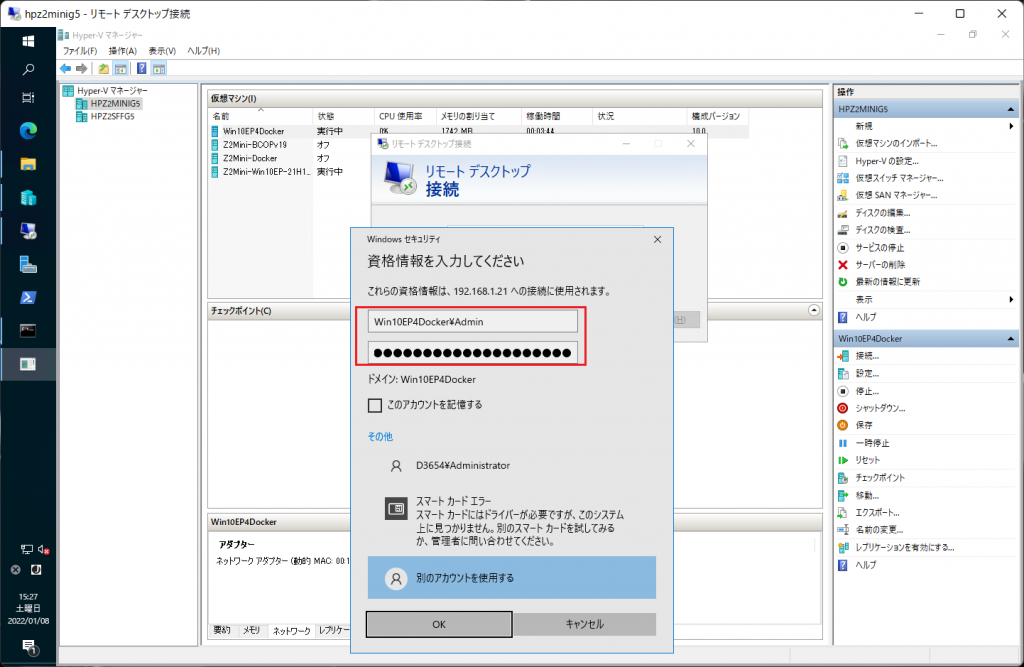Image resolution: width=1024 pixels, height=667 pixels.
Task: Choose 別のアカウントを使用する option
Action: coord(511,578)
